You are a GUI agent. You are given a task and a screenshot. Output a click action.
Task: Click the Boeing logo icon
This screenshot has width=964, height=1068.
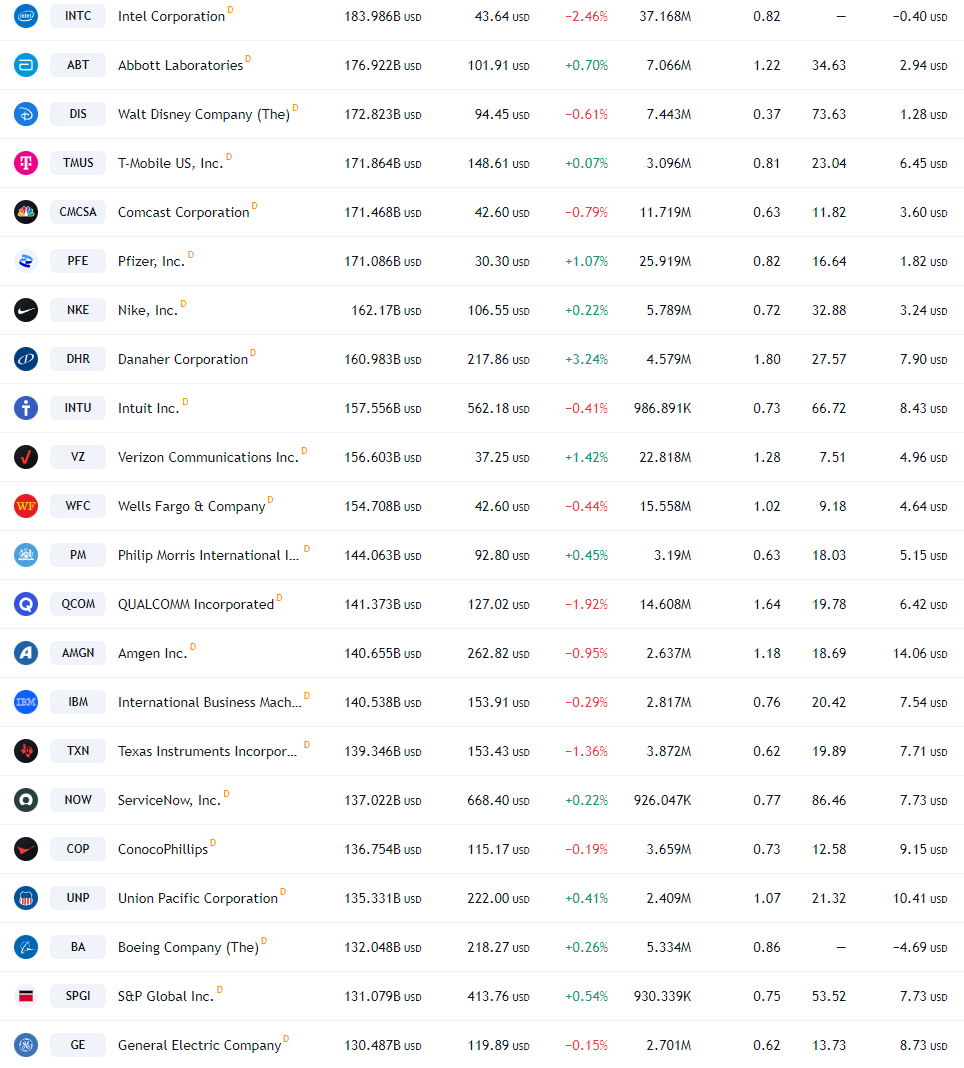(x=26, y=947)
